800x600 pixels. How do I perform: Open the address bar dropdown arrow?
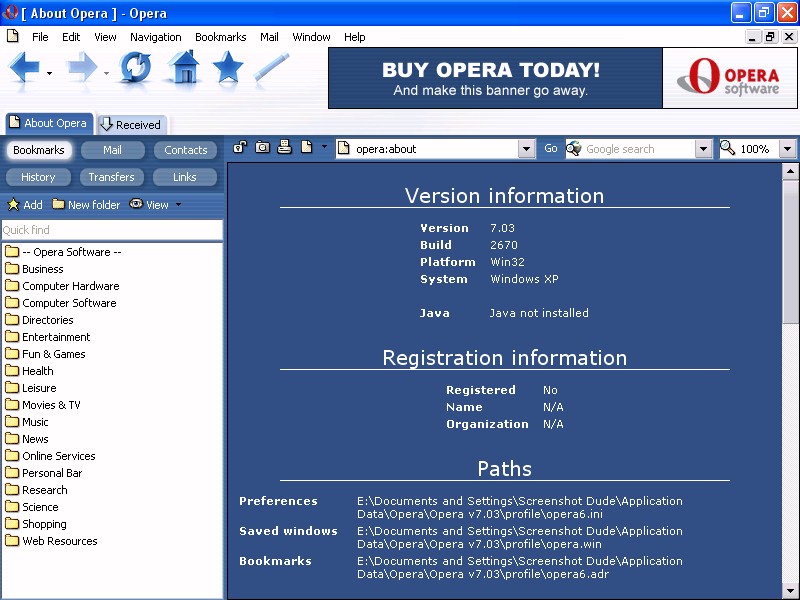click(526, 149)
